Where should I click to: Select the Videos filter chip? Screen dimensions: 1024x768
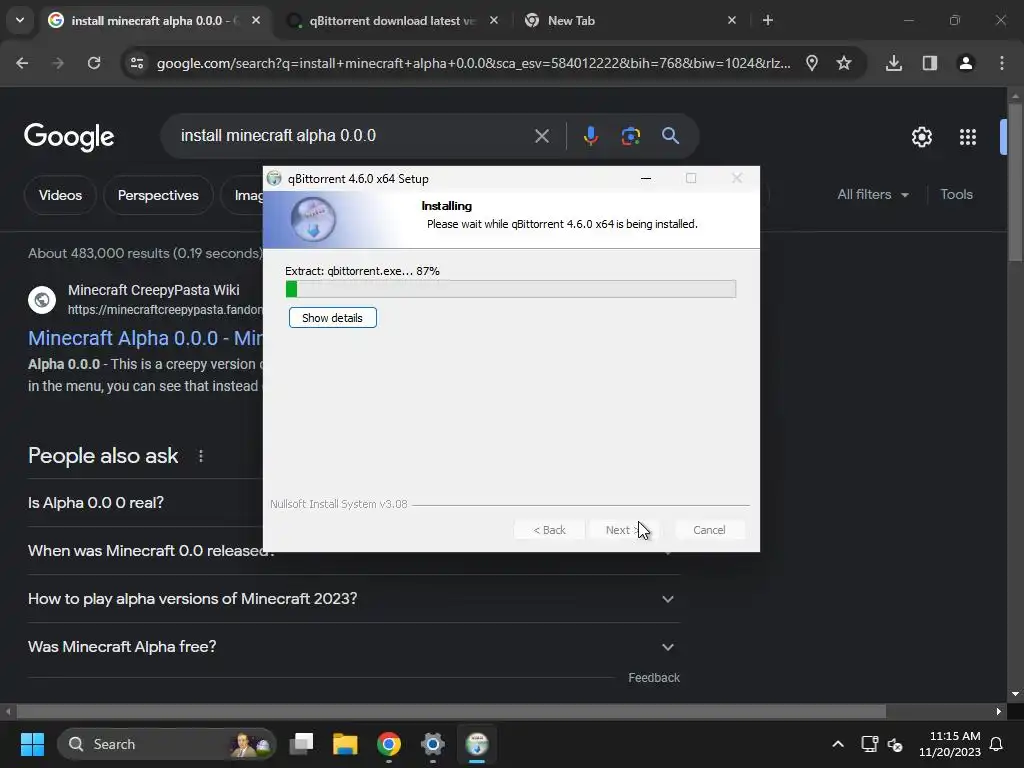(x=60, y=195)
